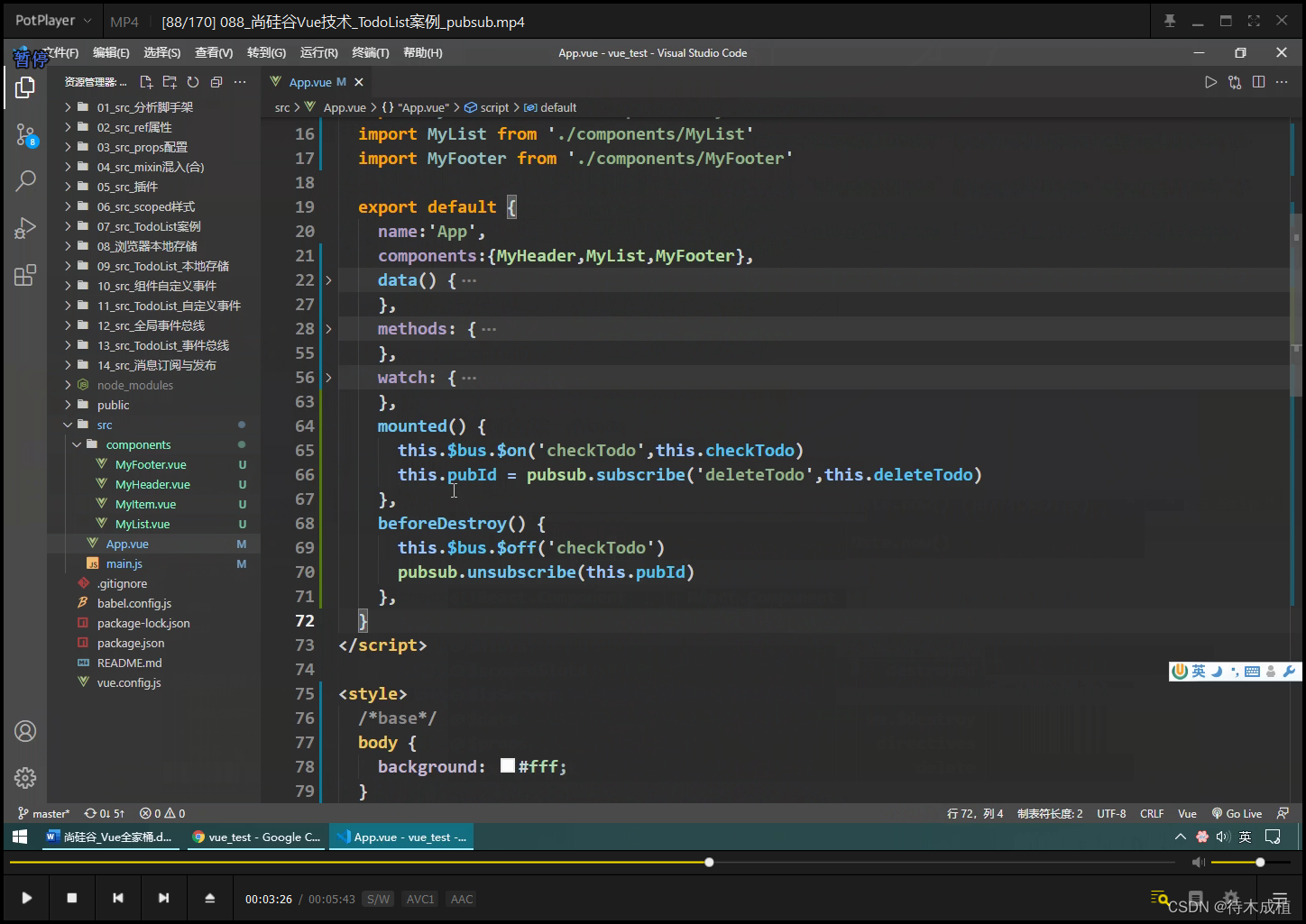
Task: Collapse all folders in Explorer
Action: (x=216, y=82)
